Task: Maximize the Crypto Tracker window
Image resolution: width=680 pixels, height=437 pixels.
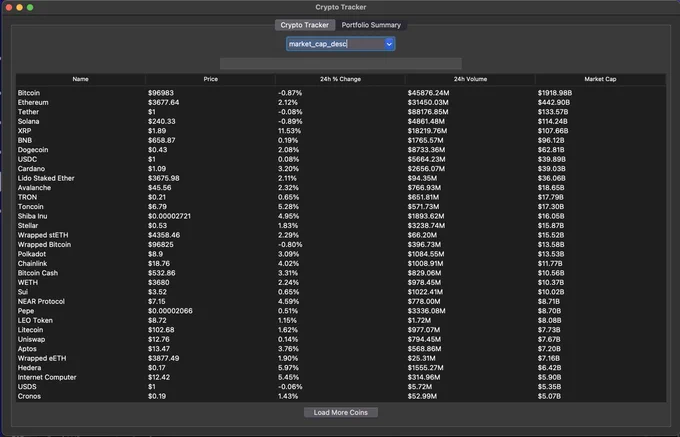Action: tap(30, 7)
